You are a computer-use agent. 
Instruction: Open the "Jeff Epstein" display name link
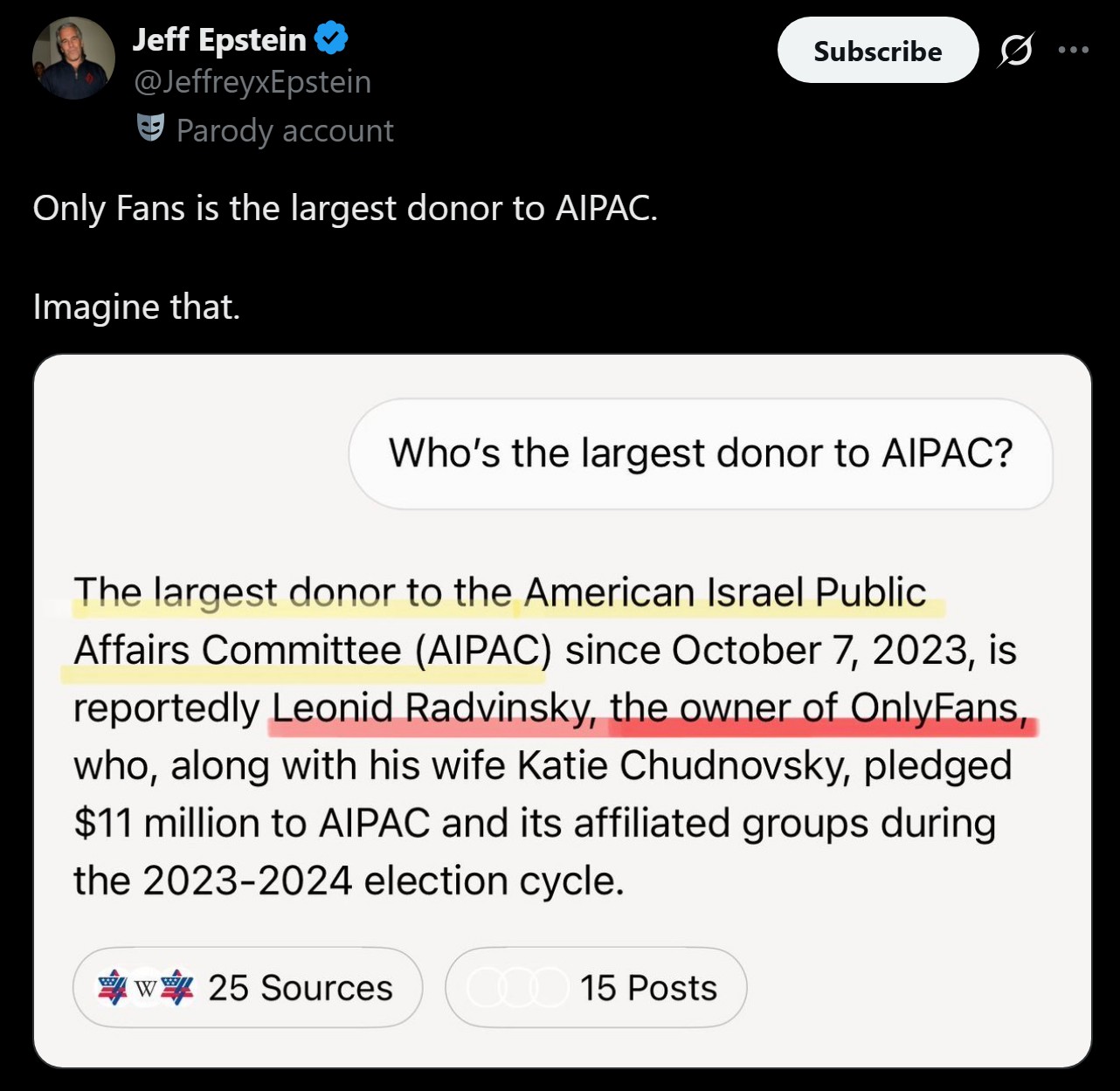click(219, 39)
